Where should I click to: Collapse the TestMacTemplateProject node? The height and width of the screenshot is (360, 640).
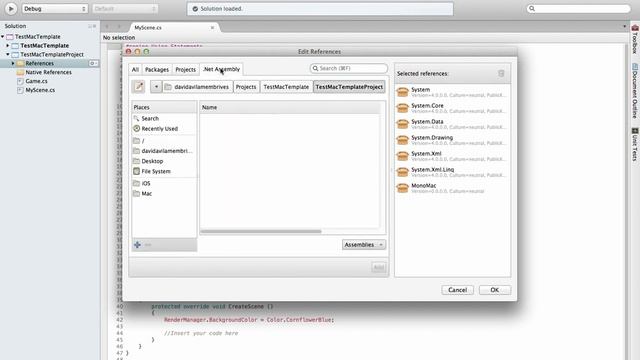click(x=8, y=54)
